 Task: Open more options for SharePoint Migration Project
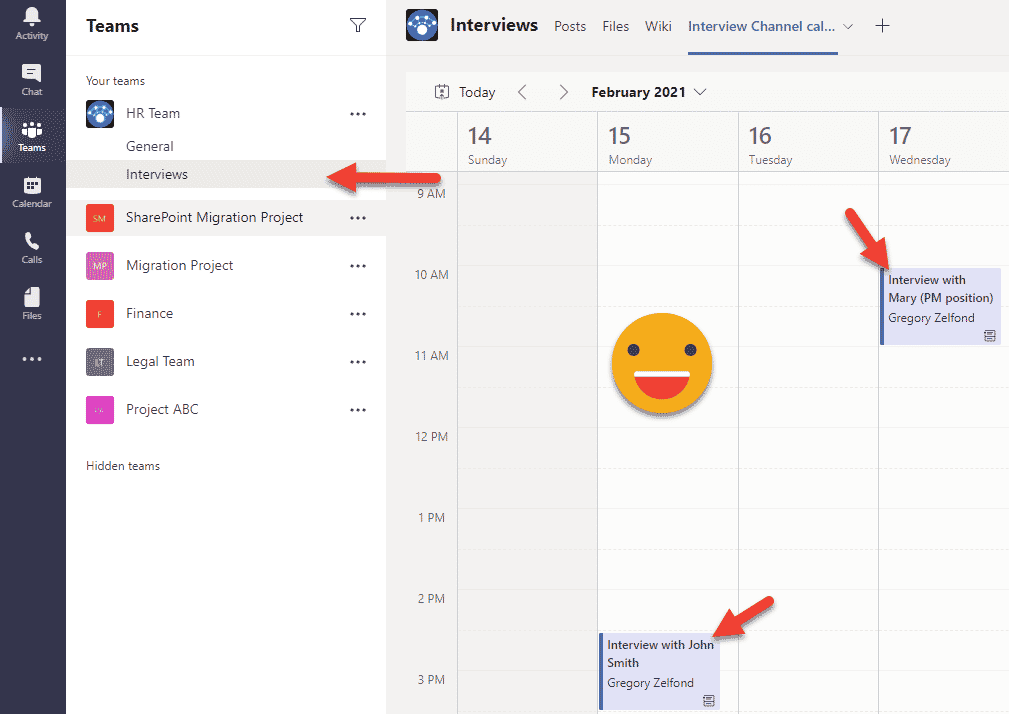point(358,218)
